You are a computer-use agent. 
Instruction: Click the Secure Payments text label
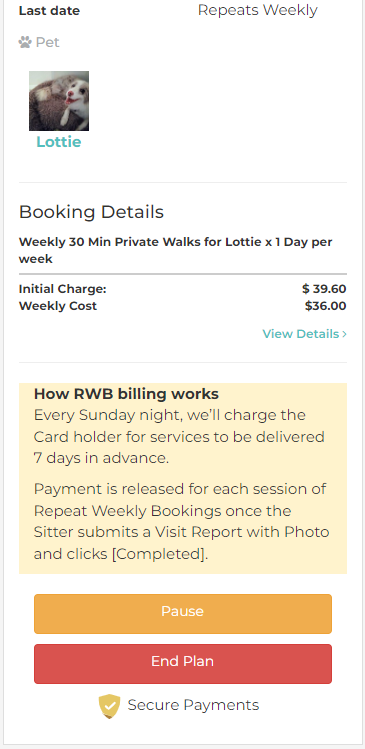pyautogui.click(x=193, y=705)
